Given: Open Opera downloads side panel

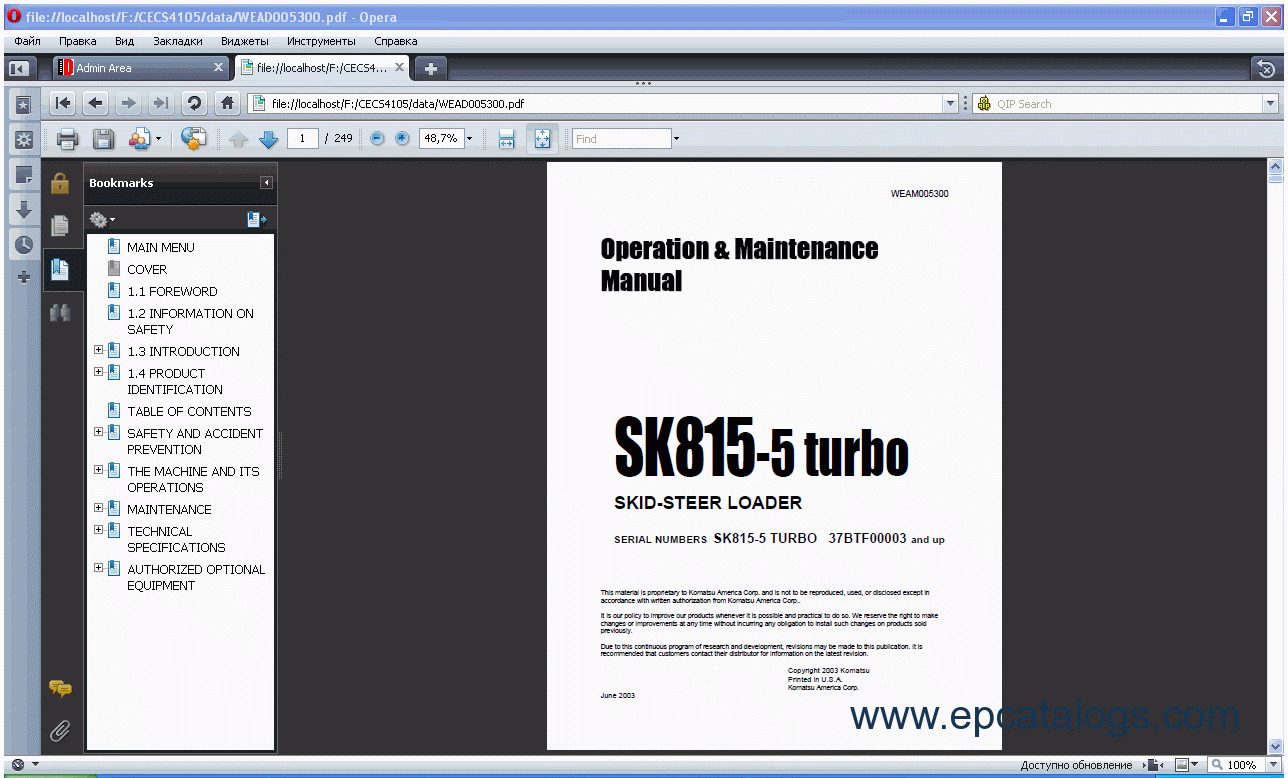Looking at the screenshot, I should click(23, 210).
